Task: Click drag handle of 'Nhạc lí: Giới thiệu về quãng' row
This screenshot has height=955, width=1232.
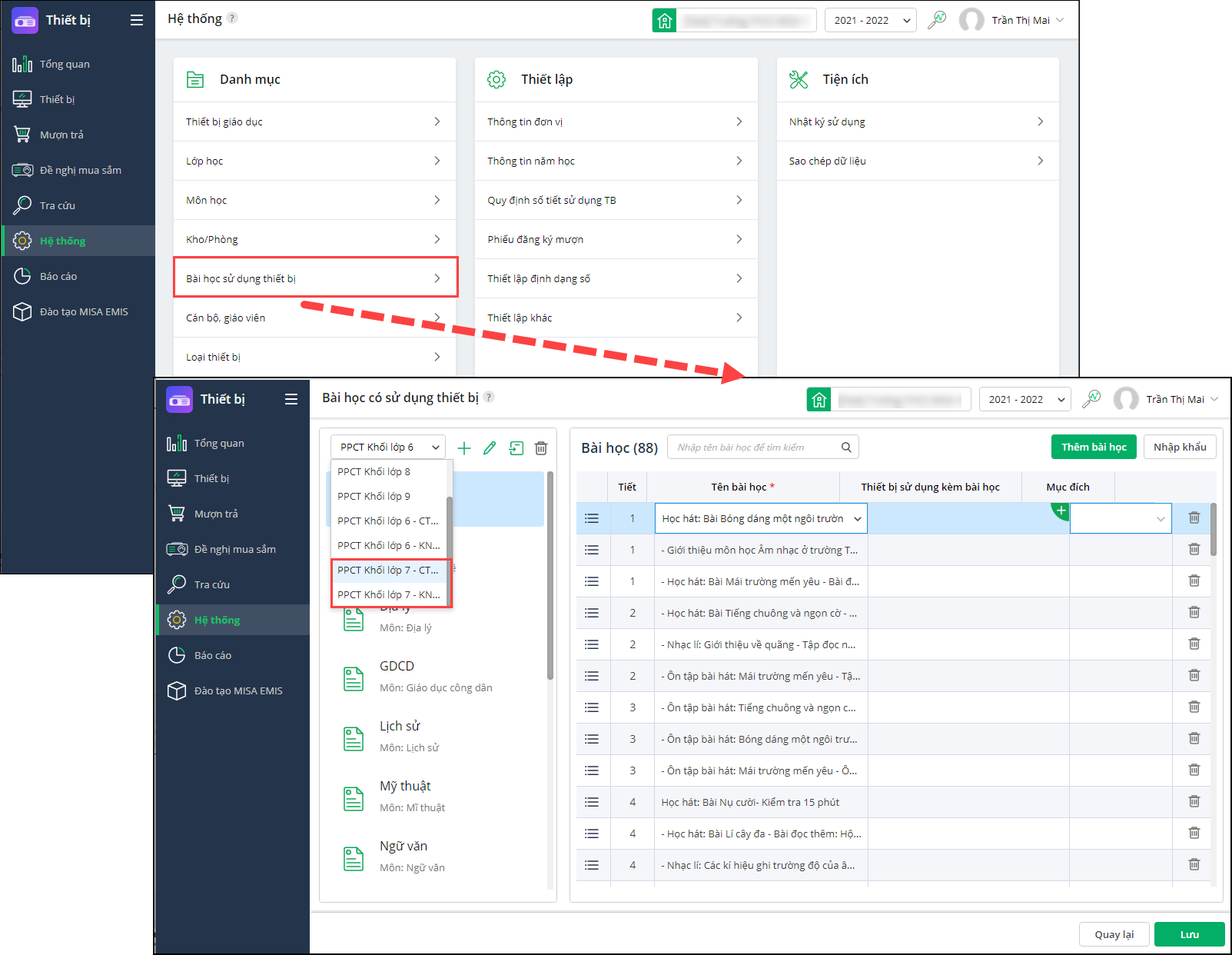Action: point(592,644)
